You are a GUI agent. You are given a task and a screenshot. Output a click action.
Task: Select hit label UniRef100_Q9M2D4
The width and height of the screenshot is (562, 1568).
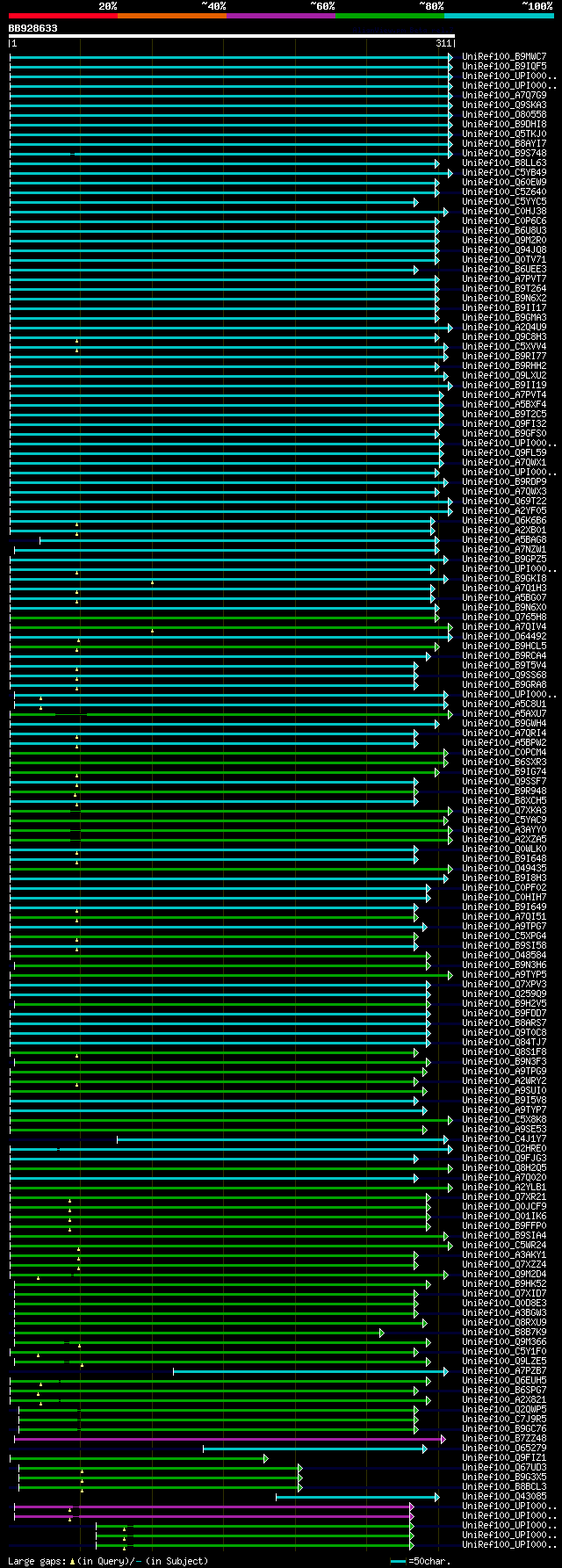[x=504, y=1275]
